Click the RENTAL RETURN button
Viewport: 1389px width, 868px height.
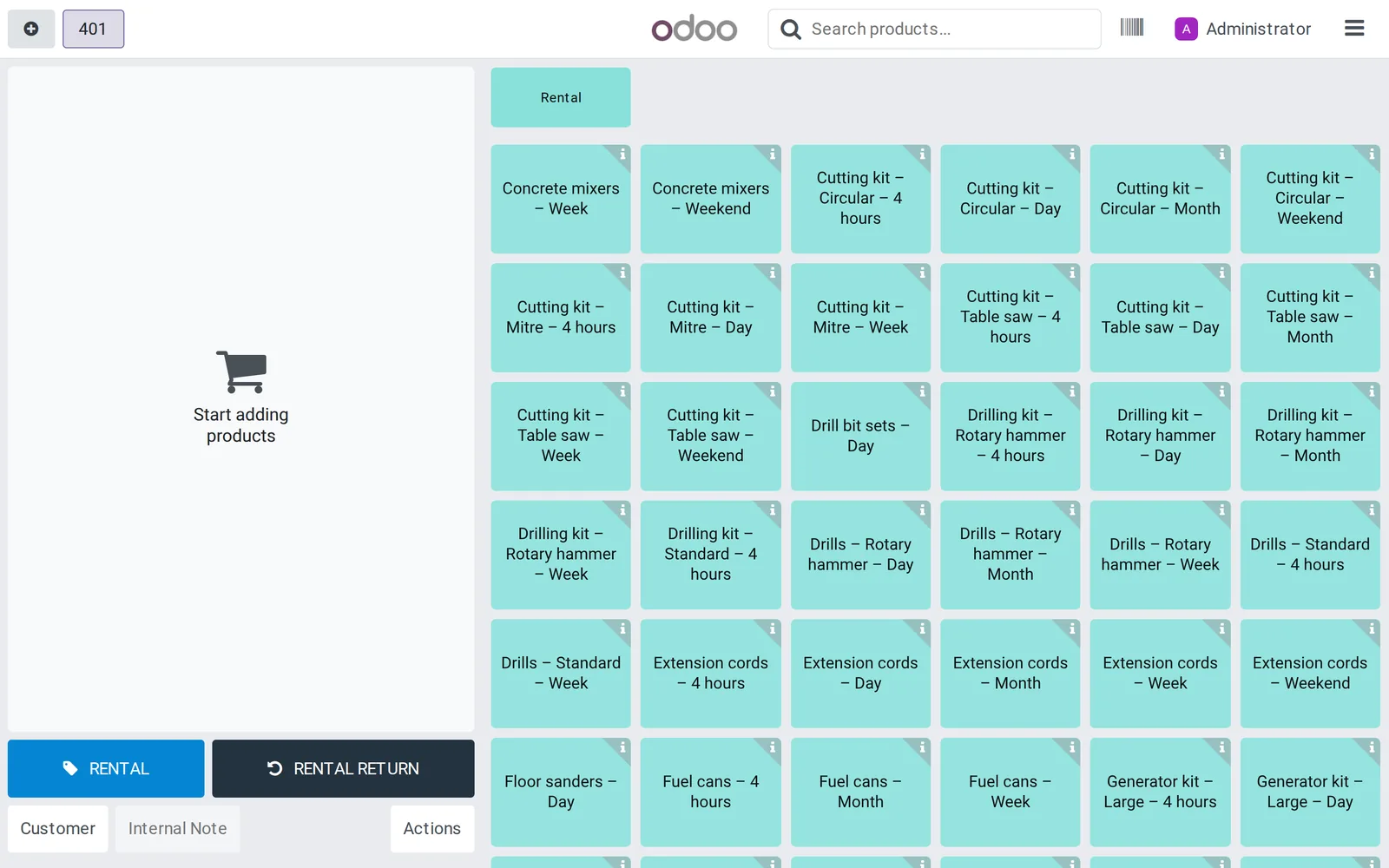[x=343, y=768]
